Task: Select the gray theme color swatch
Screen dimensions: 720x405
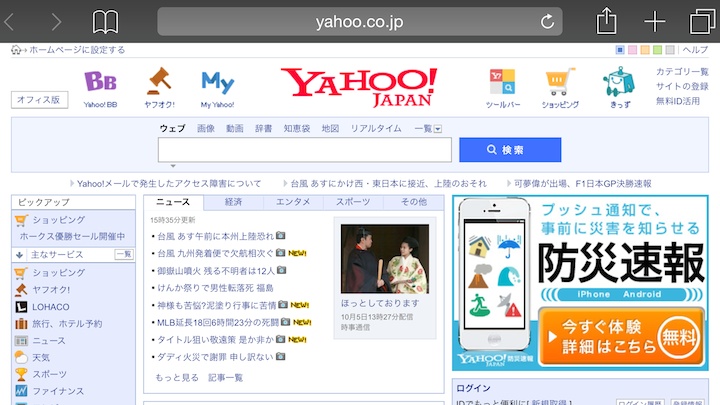Action: coord(670,50)
